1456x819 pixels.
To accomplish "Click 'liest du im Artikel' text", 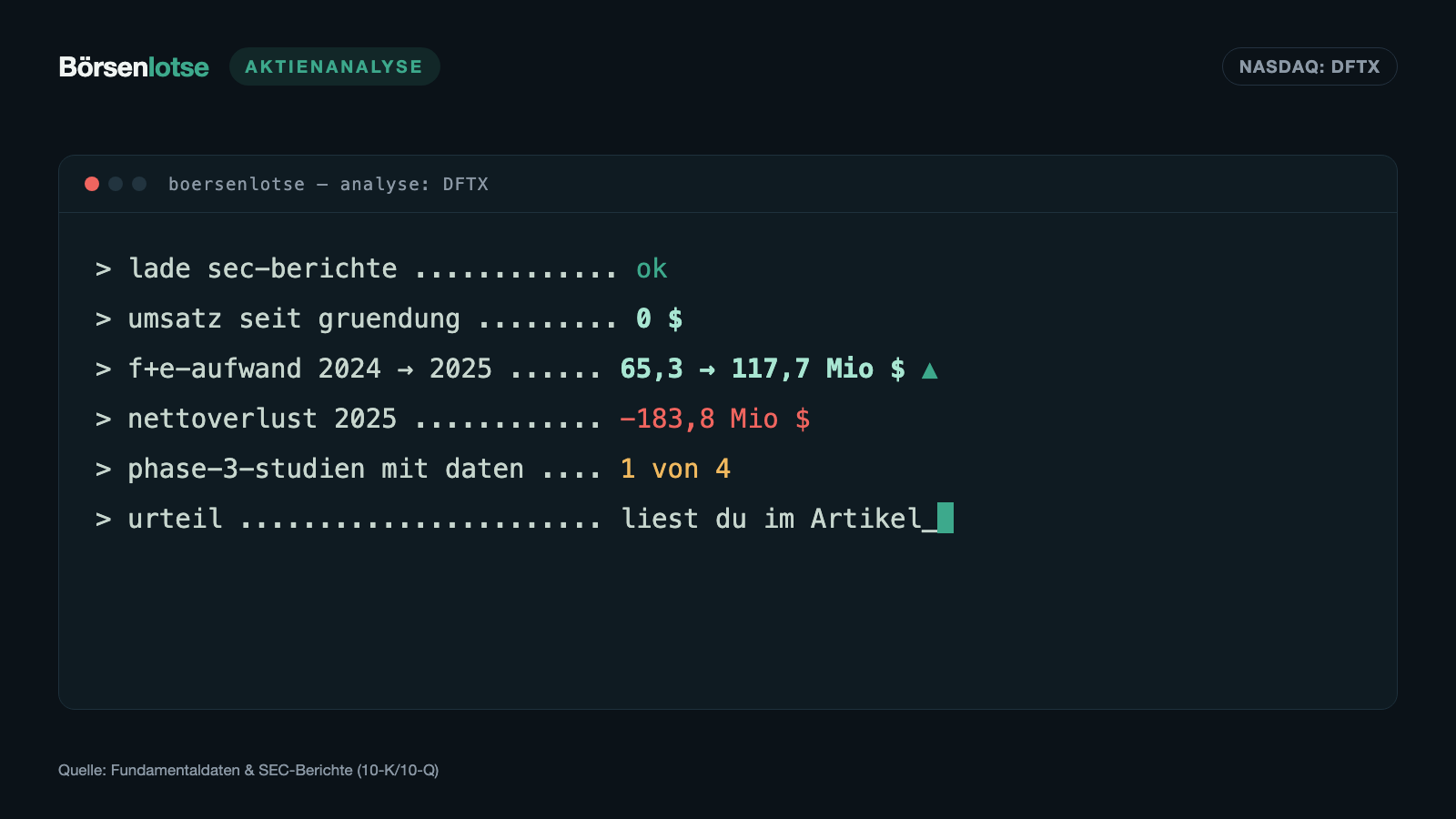I will click(x=772, y=519).
